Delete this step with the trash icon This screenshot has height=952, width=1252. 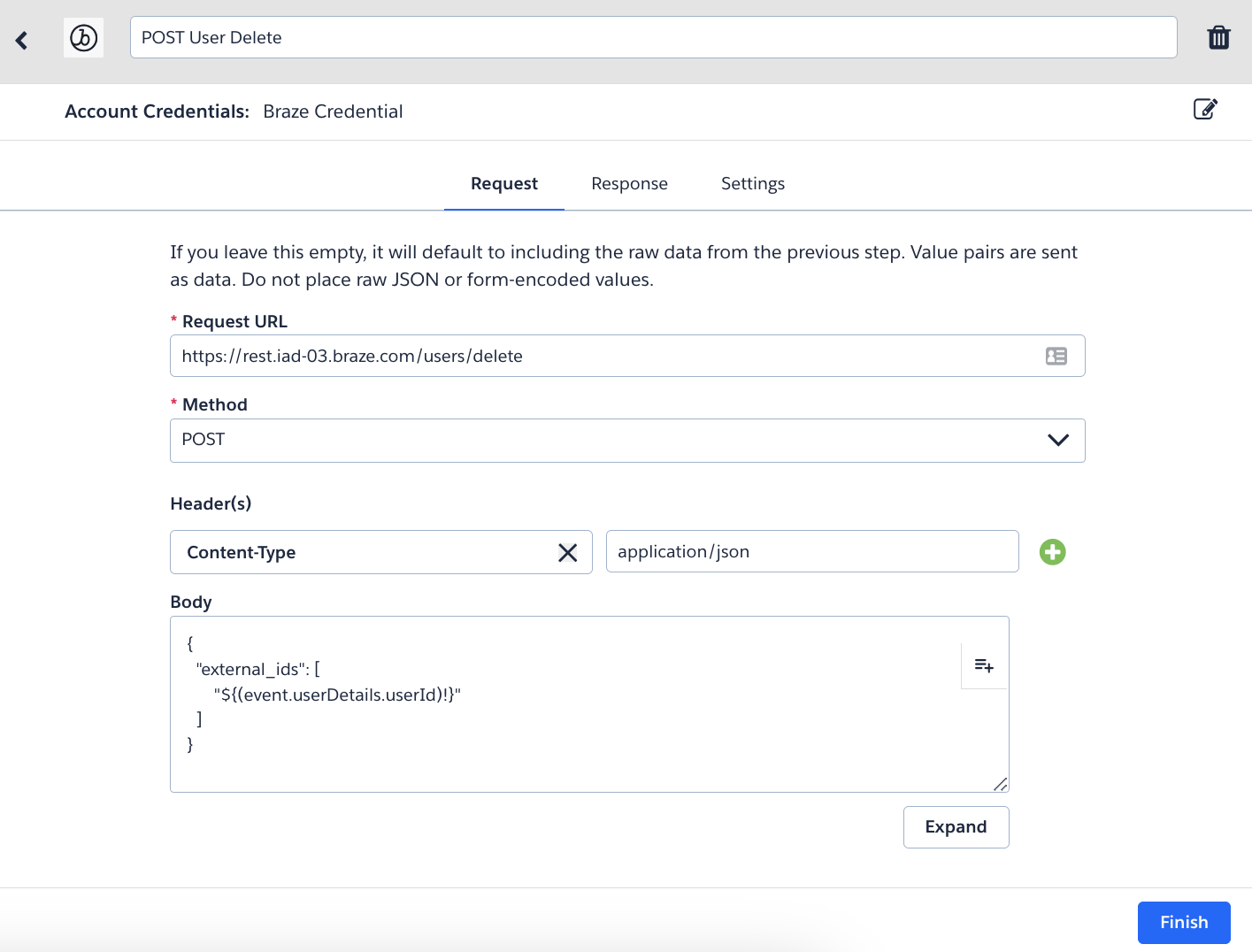[x=1218, y=37]
